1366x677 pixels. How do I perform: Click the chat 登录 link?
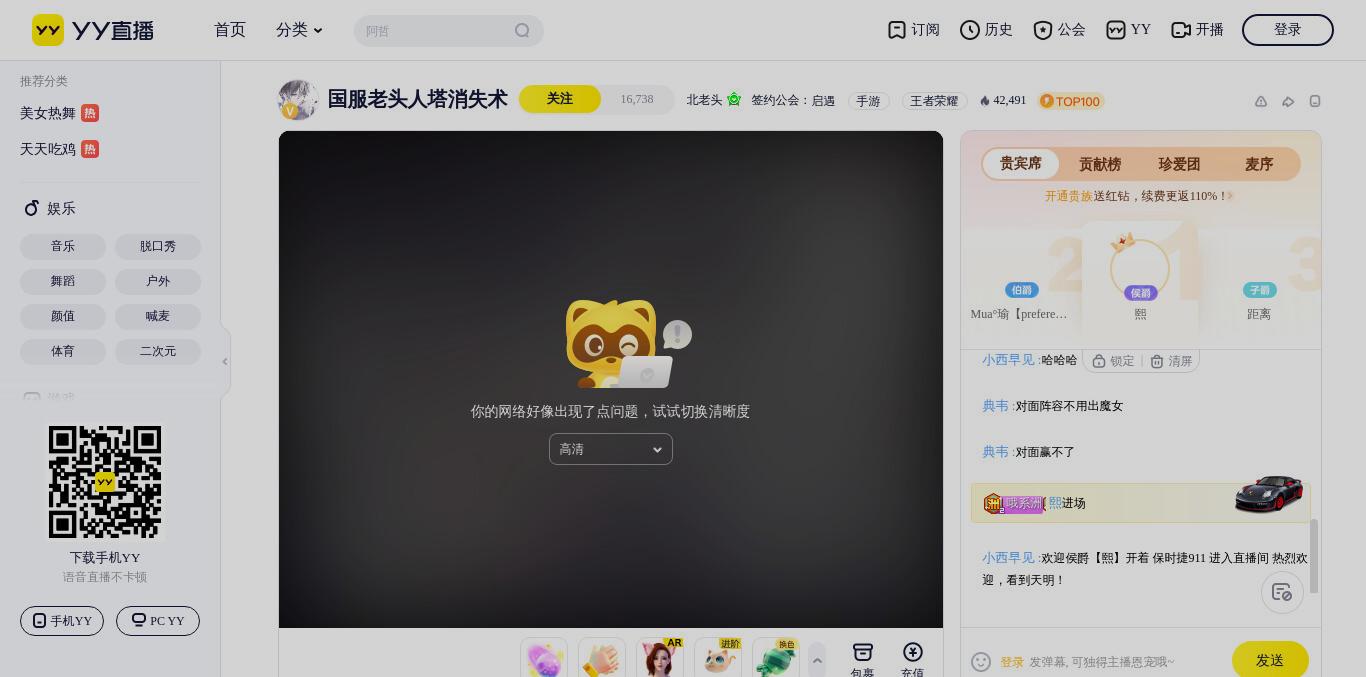click(x=1012, y=662)
